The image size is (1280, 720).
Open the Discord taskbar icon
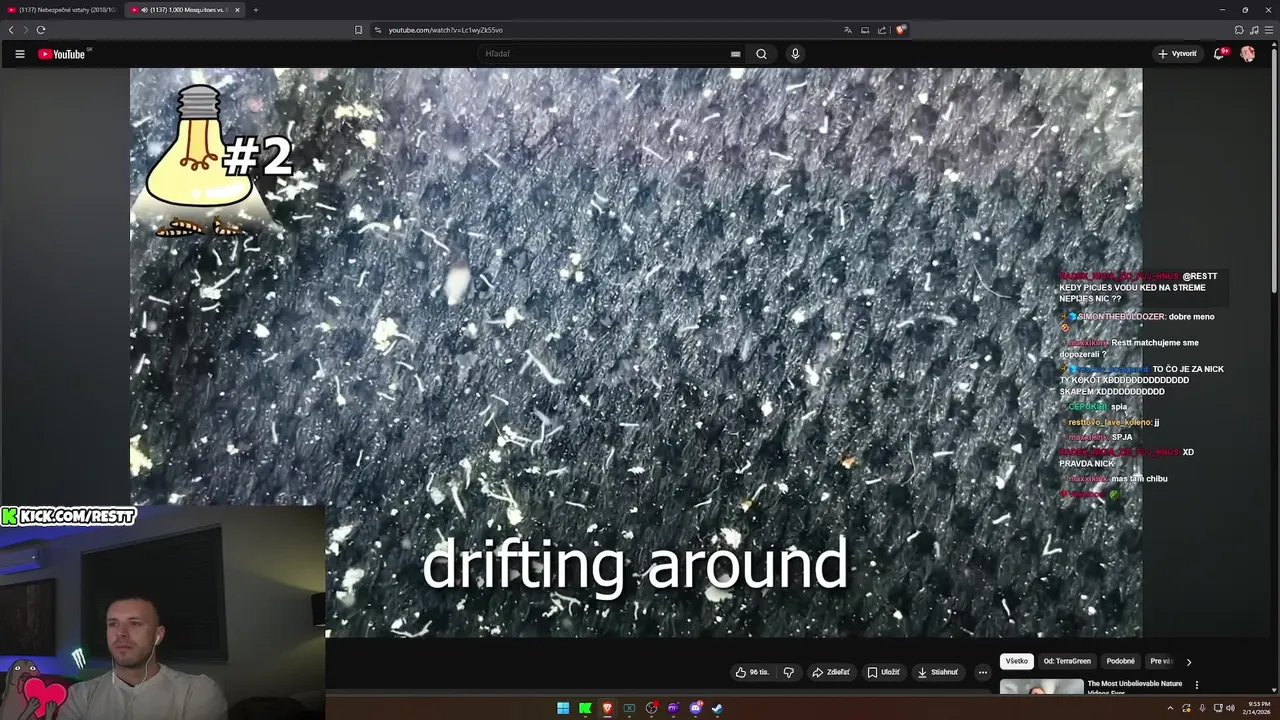click(x=696, y=708)
